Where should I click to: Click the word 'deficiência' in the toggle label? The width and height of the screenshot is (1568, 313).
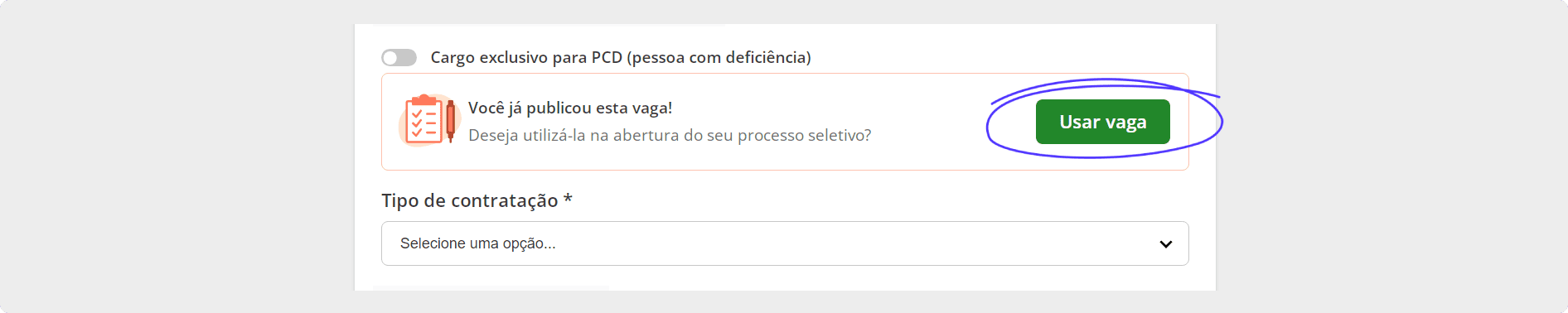[x=768, y=57]
